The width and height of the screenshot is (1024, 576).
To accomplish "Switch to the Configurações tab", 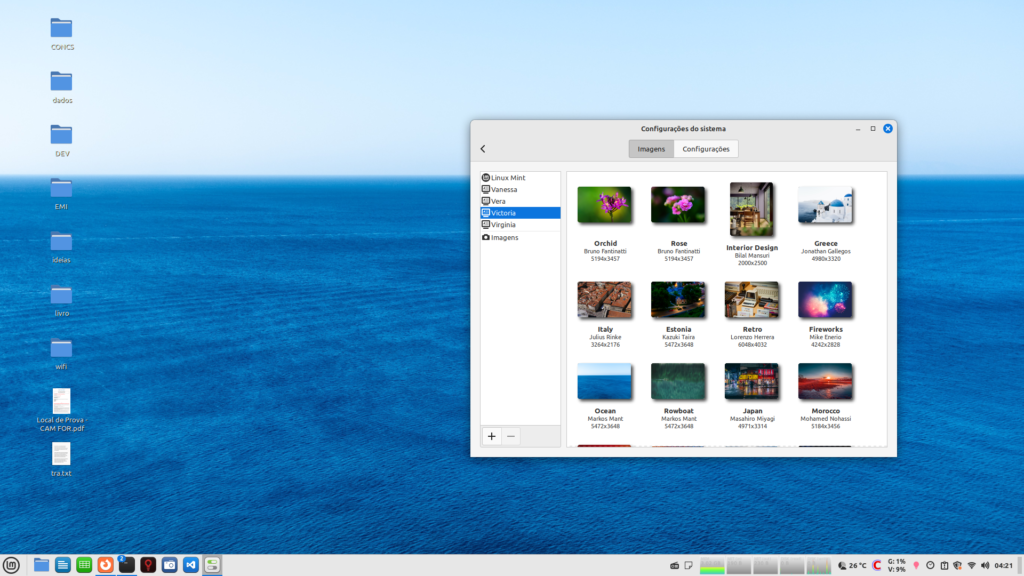I will tap(705, 149).
